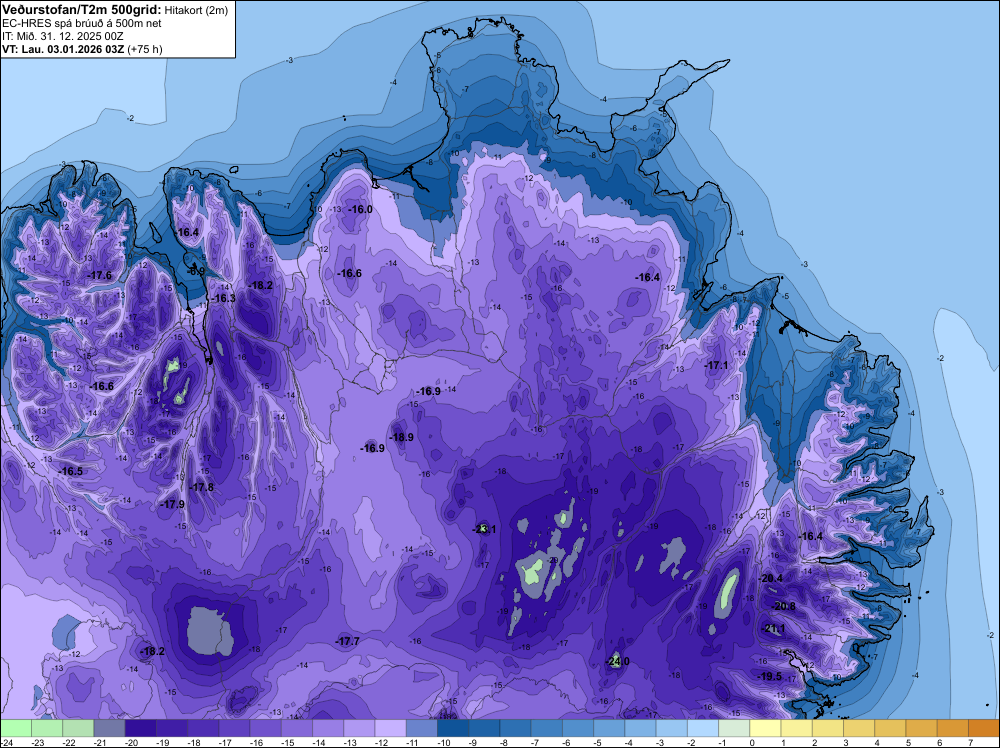The height and width of the screenshot is (748, 1000).
Task: Pick the gray -21 legend swatch
Action: 110,728
